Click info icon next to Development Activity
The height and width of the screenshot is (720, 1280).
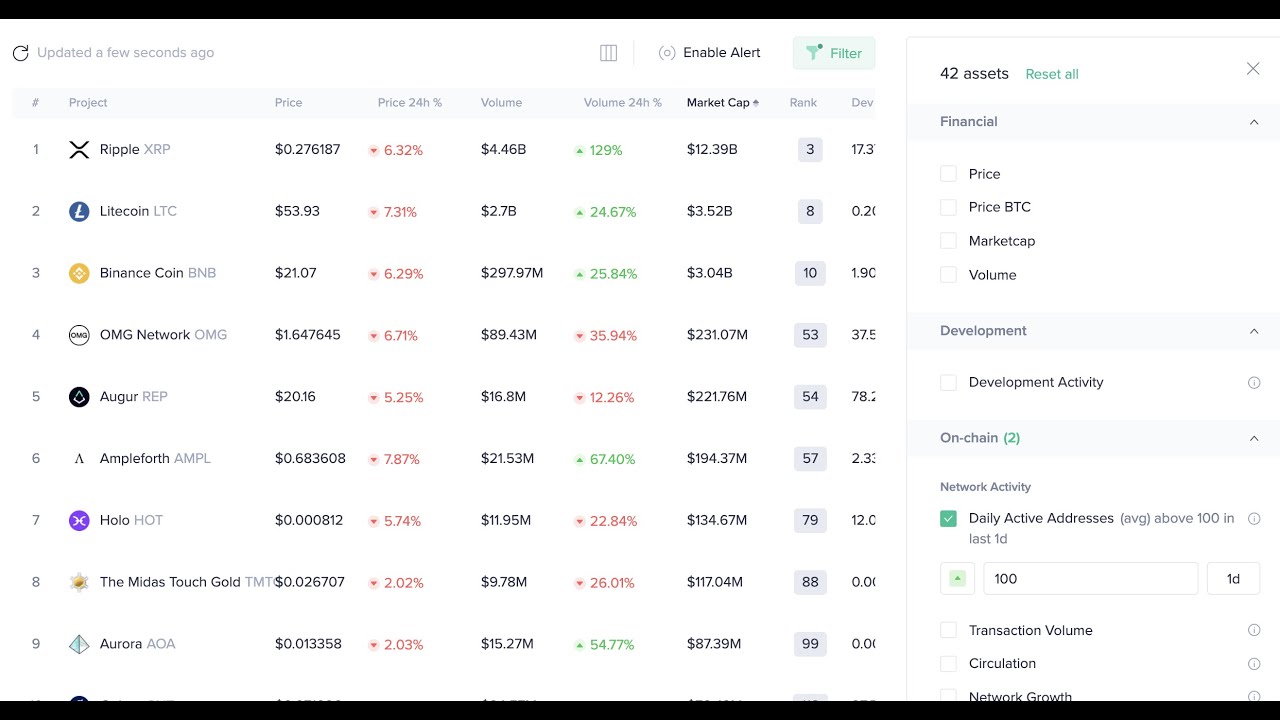[1254, 383]
